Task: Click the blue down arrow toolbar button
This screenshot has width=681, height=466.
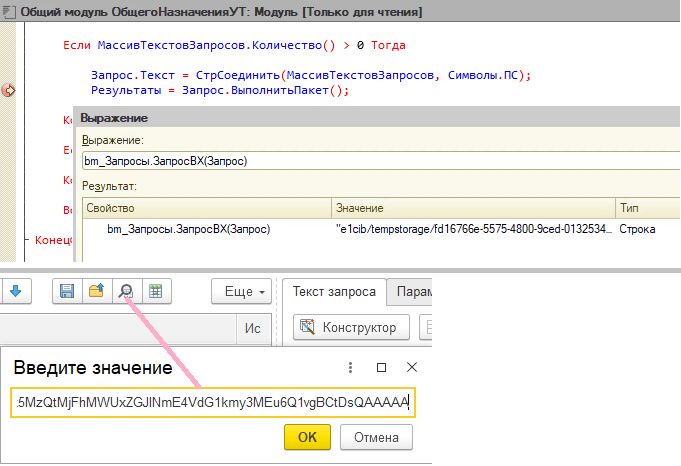Action: tap(16, 291)
